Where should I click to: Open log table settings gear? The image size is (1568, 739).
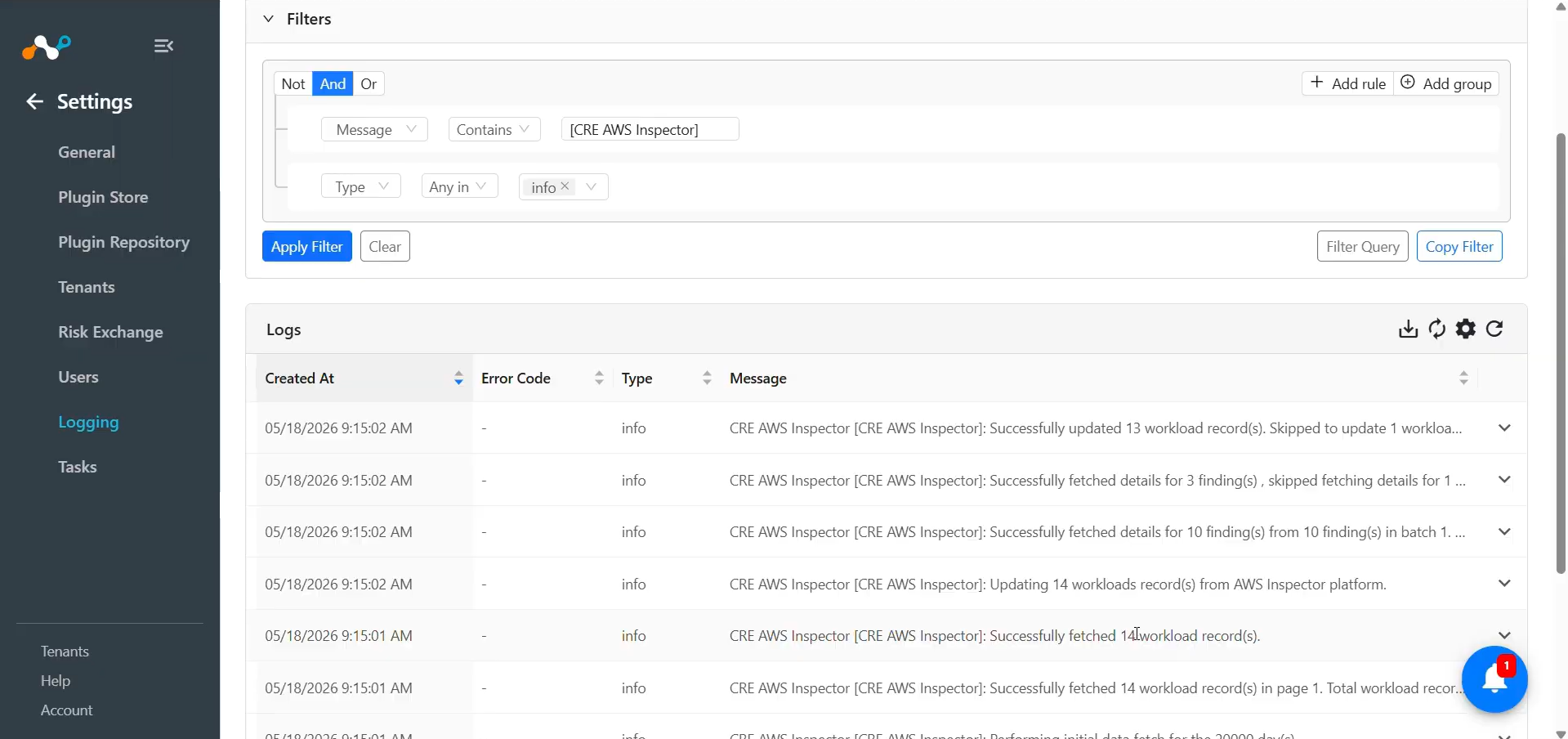[1466, 329]
